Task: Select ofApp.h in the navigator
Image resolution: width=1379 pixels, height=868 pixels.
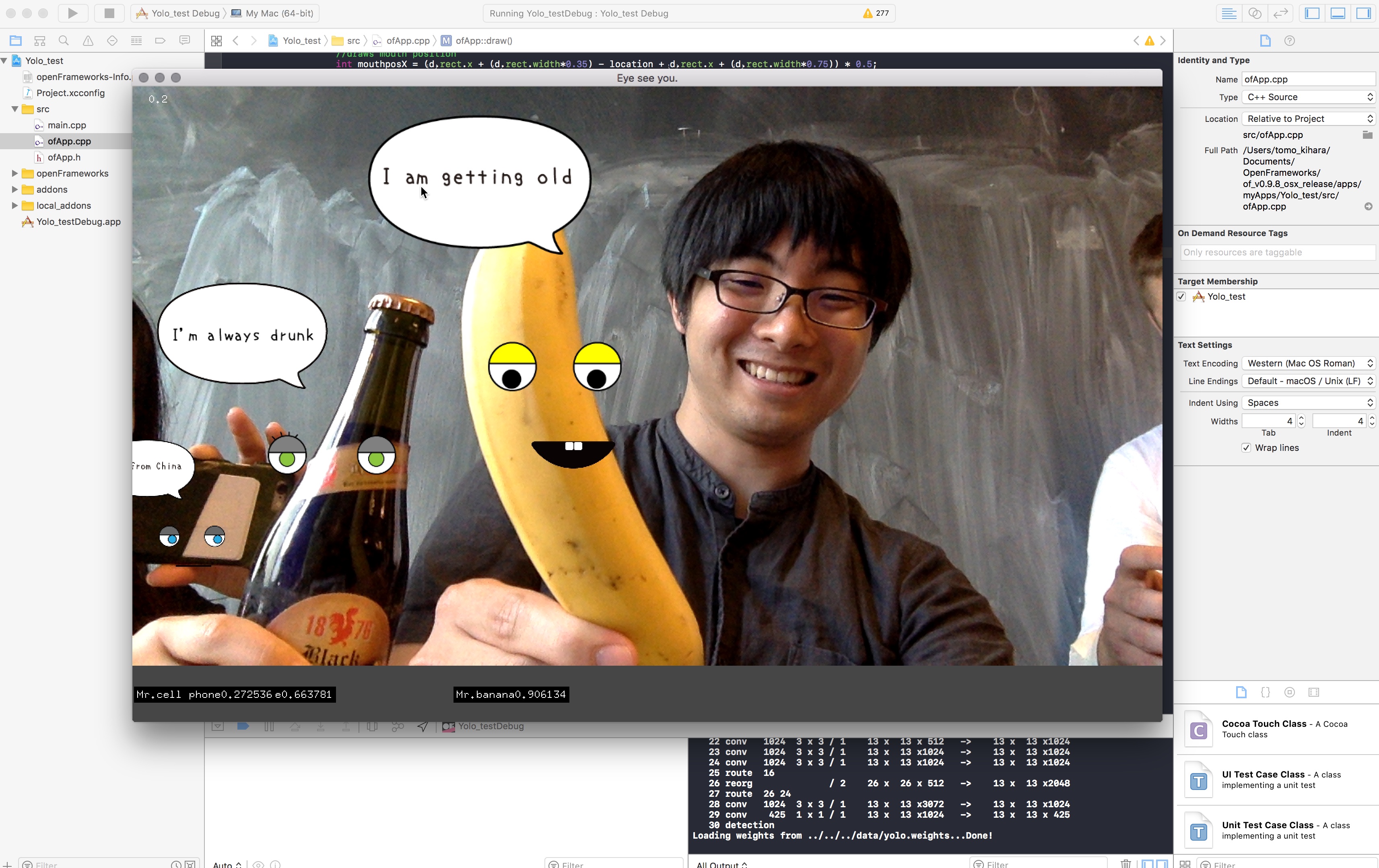Action: (64, 157)
